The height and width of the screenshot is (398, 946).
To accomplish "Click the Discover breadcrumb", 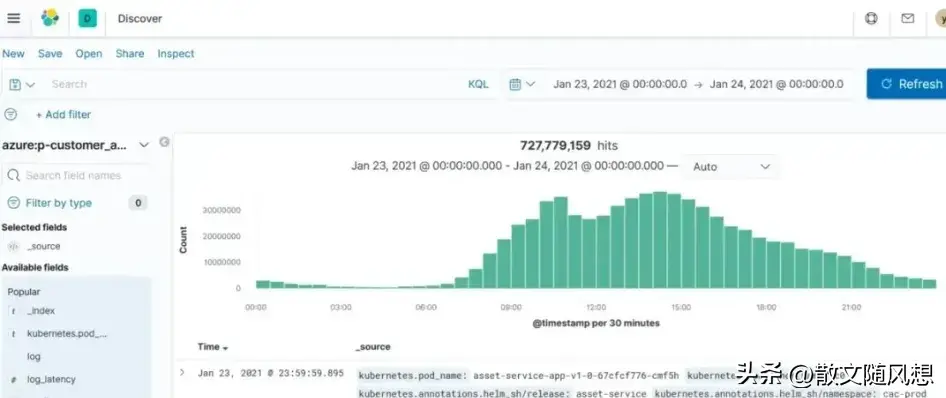I will coord(140,19).
